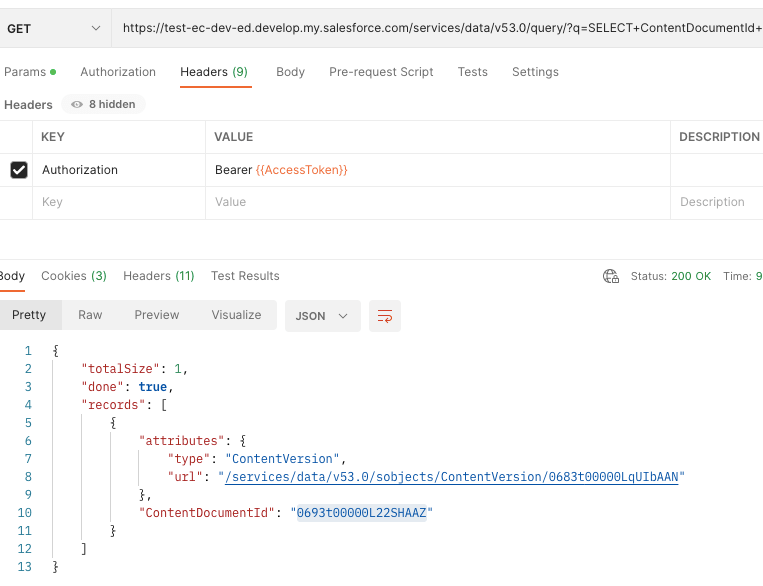Click the "ContentDocumentId" key in response
Image resolution: width=763 pixels, height=586 pixels.
pyautogui.click(x=206, y=513)
